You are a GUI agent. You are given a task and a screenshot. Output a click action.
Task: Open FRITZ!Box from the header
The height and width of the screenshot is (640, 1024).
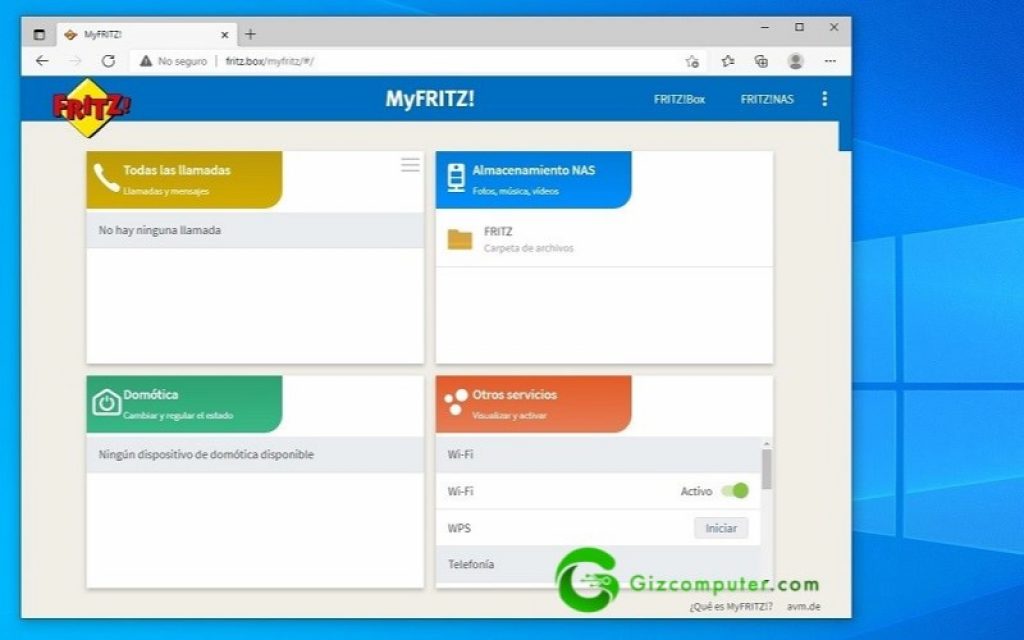(x=679, y=99)
